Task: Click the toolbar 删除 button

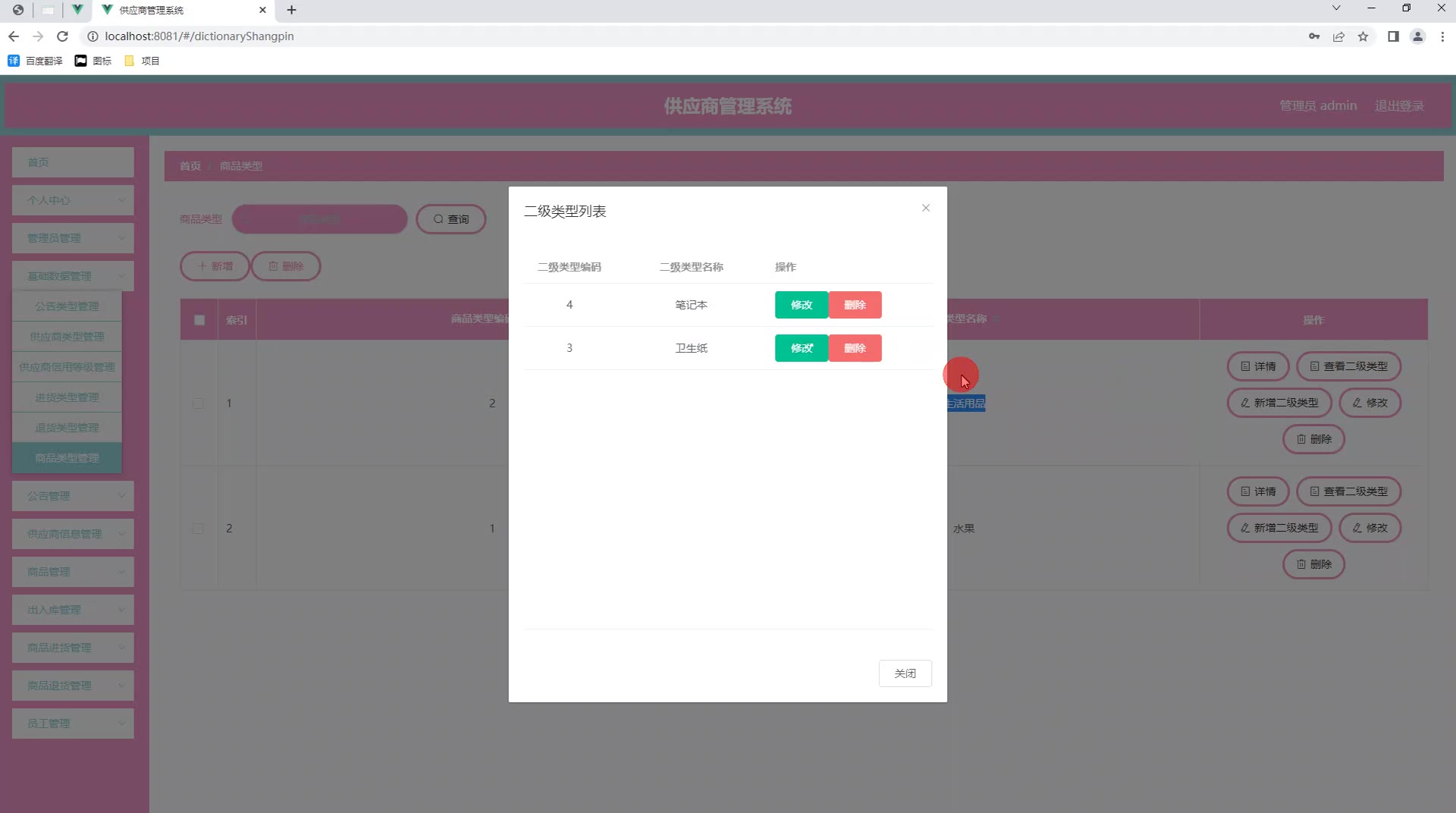Action: coord(286,266)
